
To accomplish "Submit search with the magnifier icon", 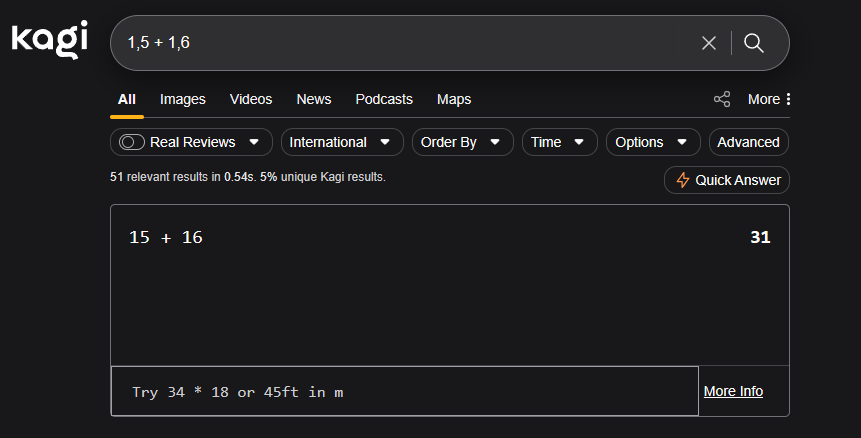I will click(x=753, y=43).
